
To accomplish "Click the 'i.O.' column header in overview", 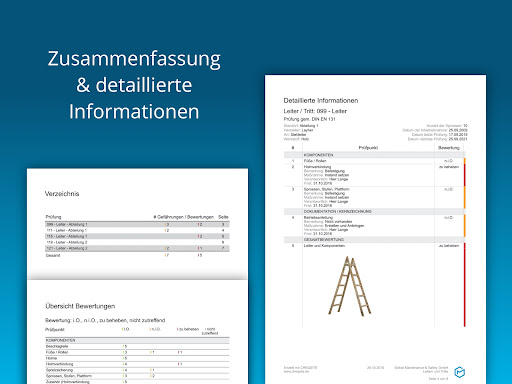I will coord(126,329).
